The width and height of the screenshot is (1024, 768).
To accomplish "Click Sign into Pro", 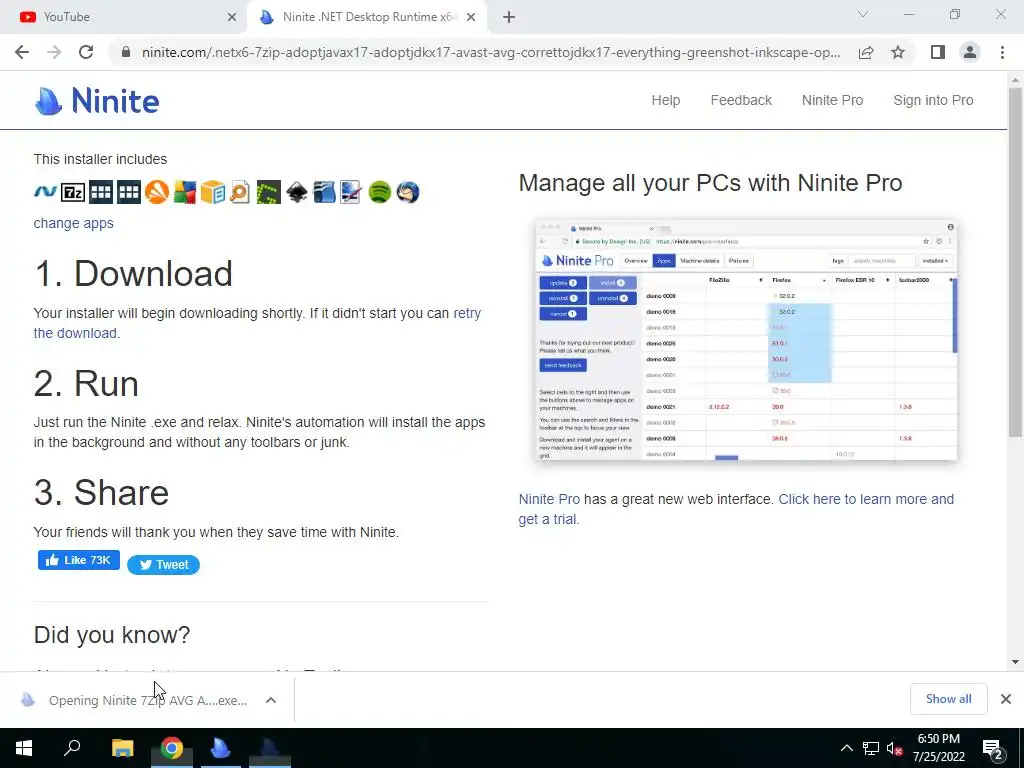I will coord(933,101).
